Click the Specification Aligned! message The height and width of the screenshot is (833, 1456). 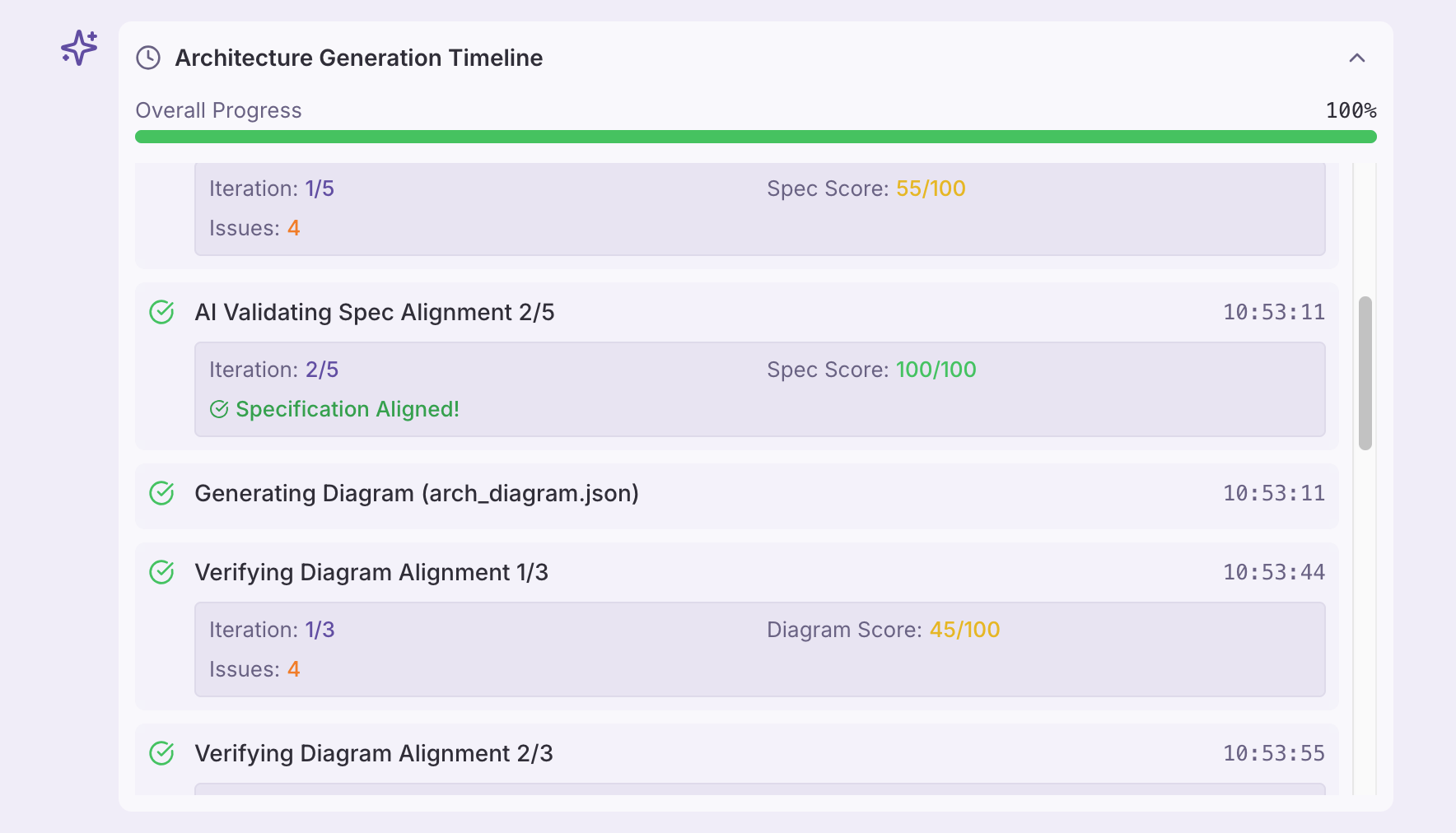point(347,409)
